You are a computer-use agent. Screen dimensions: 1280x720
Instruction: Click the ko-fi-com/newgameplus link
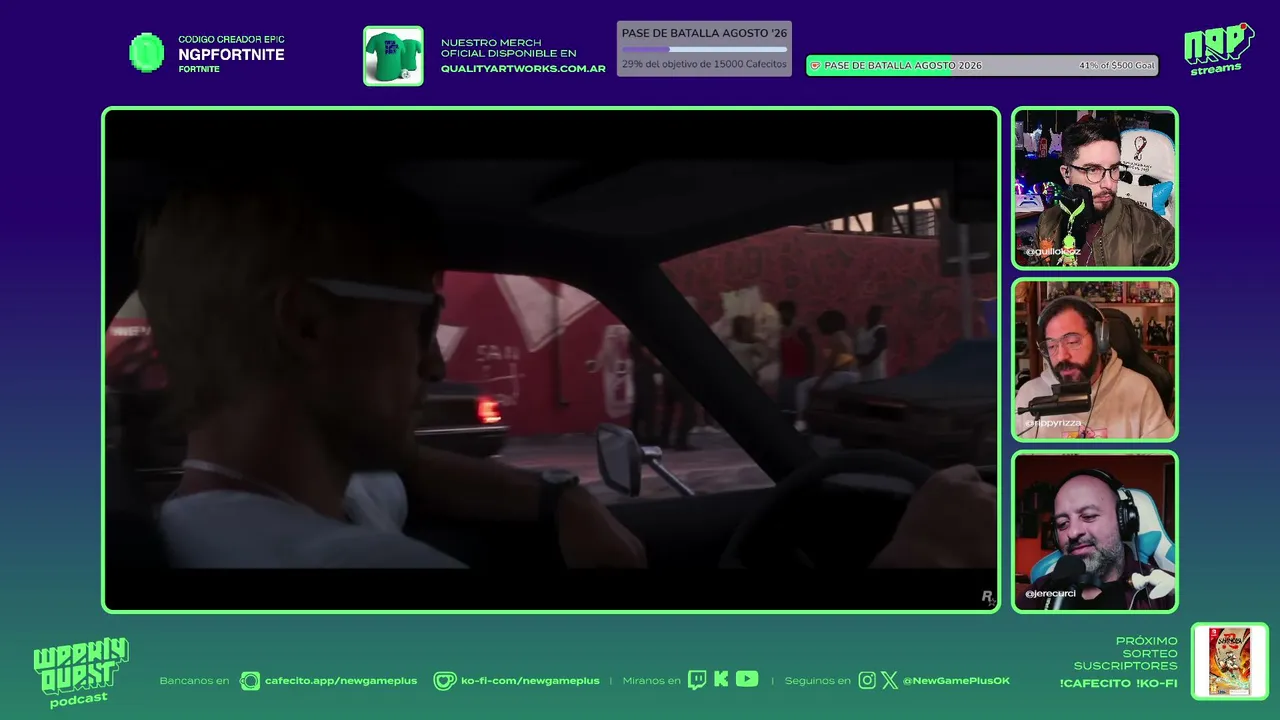tap(530, 681)
